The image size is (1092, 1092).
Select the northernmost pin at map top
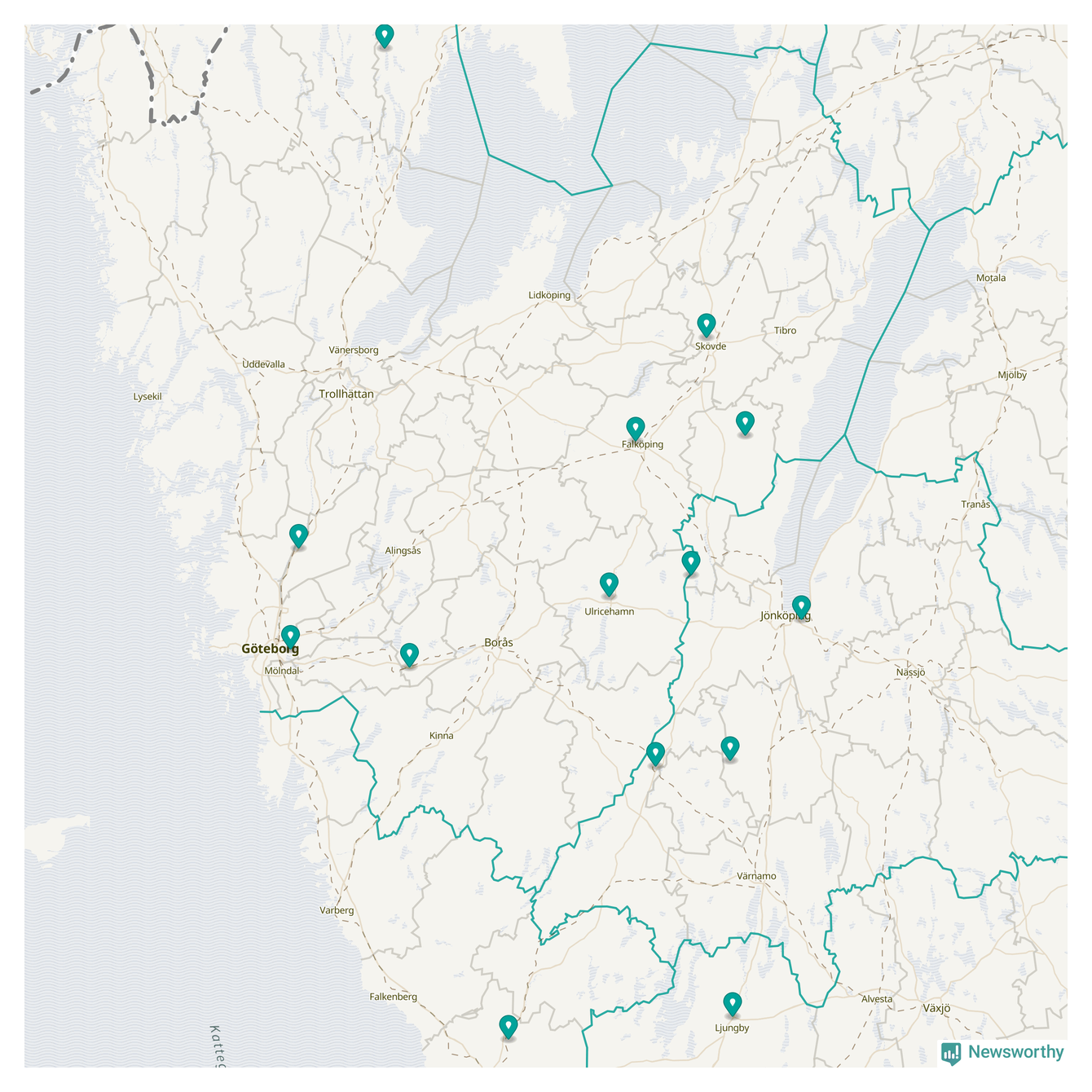pyautogui.click(x=384, y=35)
